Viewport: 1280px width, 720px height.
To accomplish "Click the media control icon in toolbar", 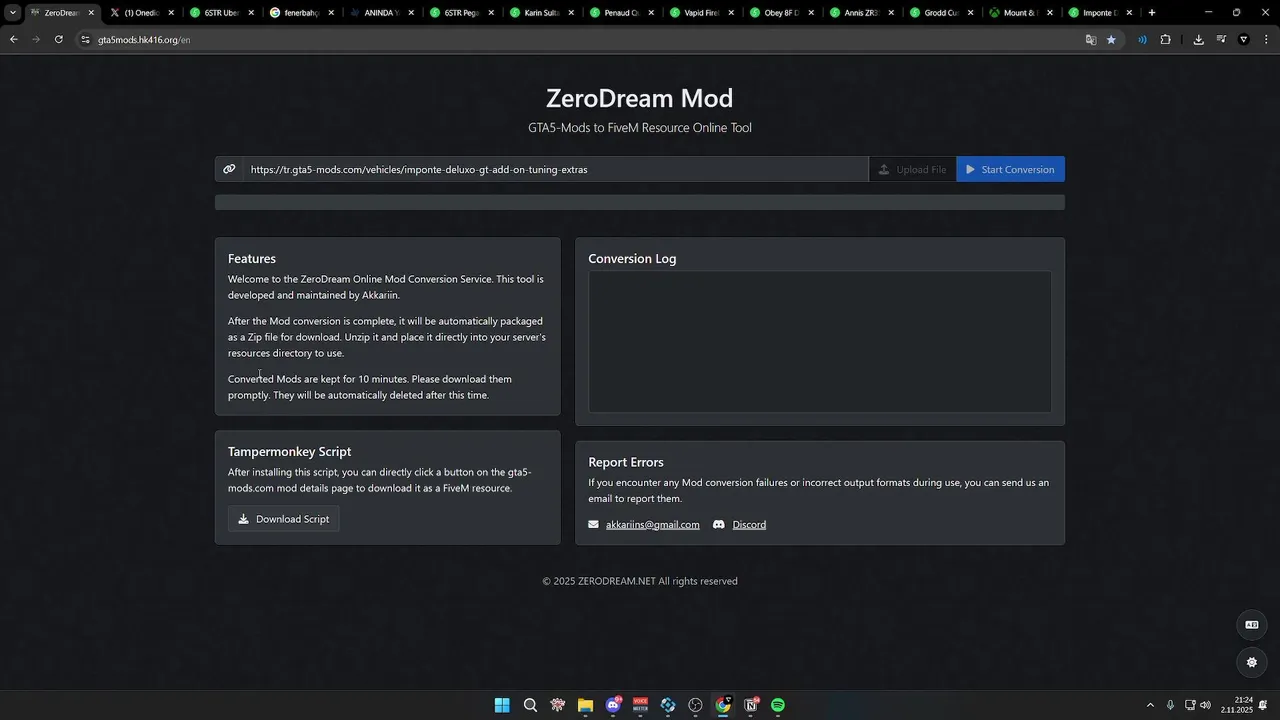I will (x=1221, y=40).
